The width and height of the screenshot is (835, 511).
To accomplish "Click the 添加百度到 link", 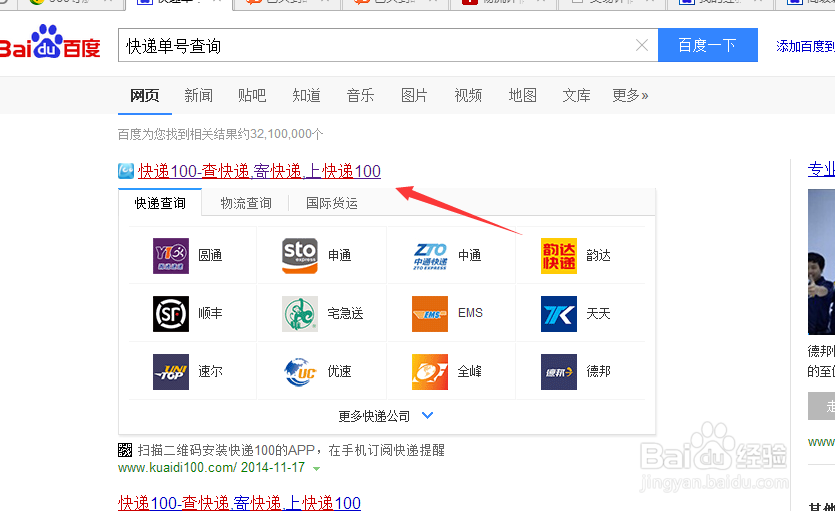I will point(805,46).
